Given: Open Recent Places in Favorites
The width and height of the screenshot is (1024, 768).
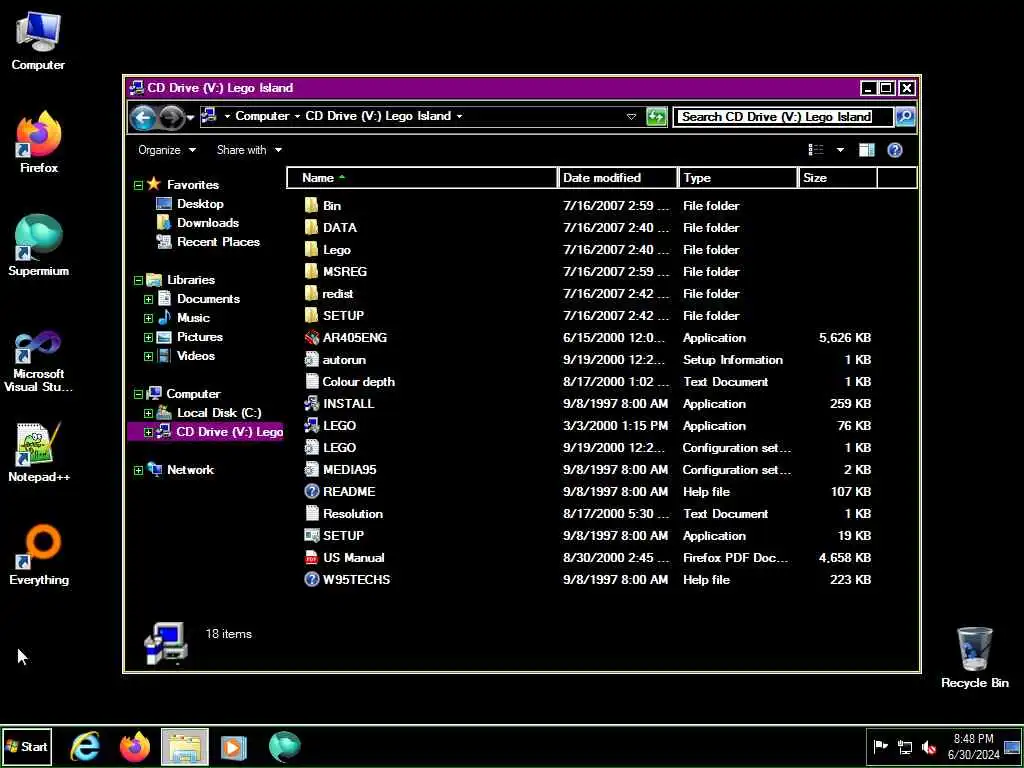Looking at the screenshot, I should click(208, 242).
